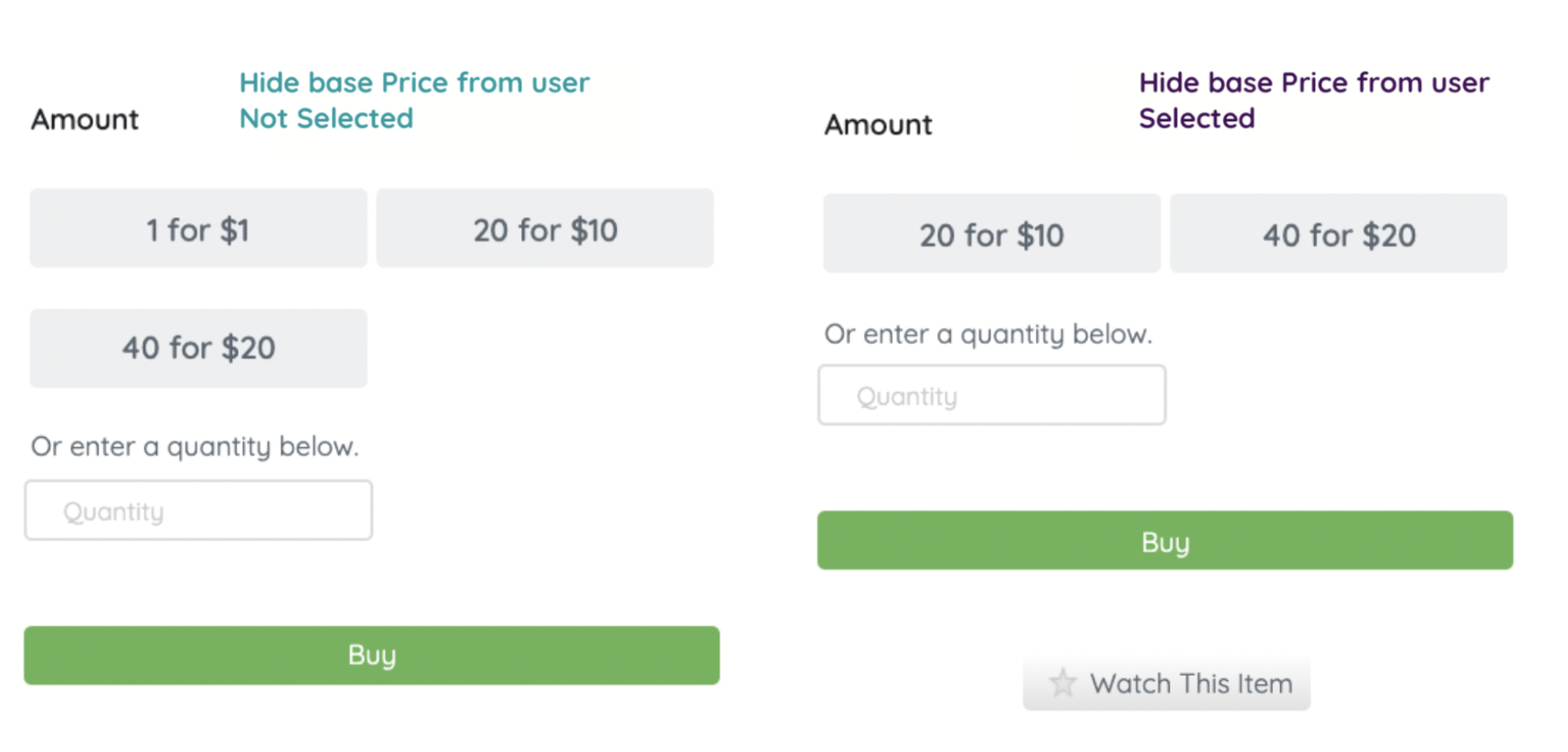1568x752 pixels.
Task: Focus the Quantity field in the purple Selected panel
Action: 991,395
